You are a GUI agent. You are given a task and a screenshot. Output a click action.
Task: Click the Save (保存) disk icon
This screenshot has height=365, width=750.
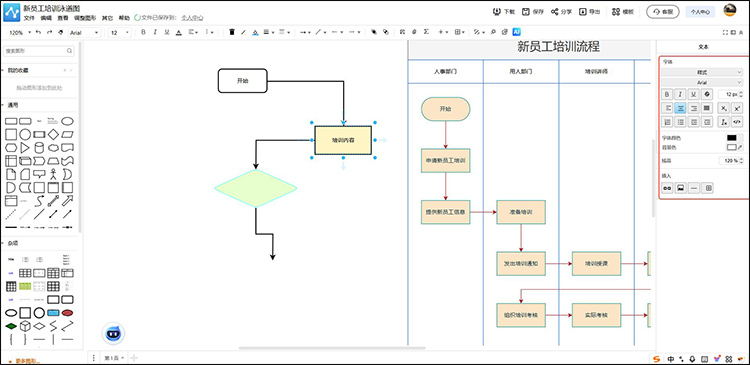[x=526, y=11]
